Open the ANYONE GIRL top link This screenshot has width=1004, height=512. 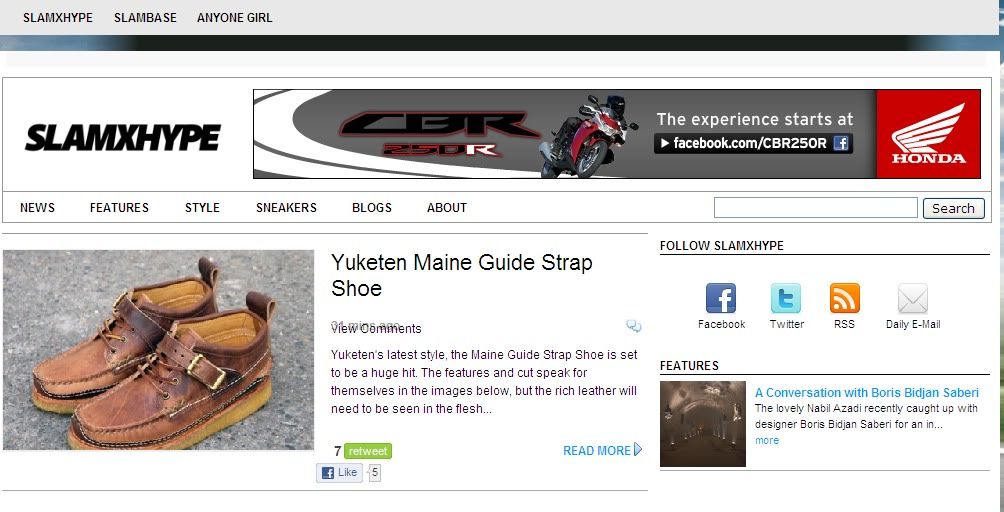[234, 18]
